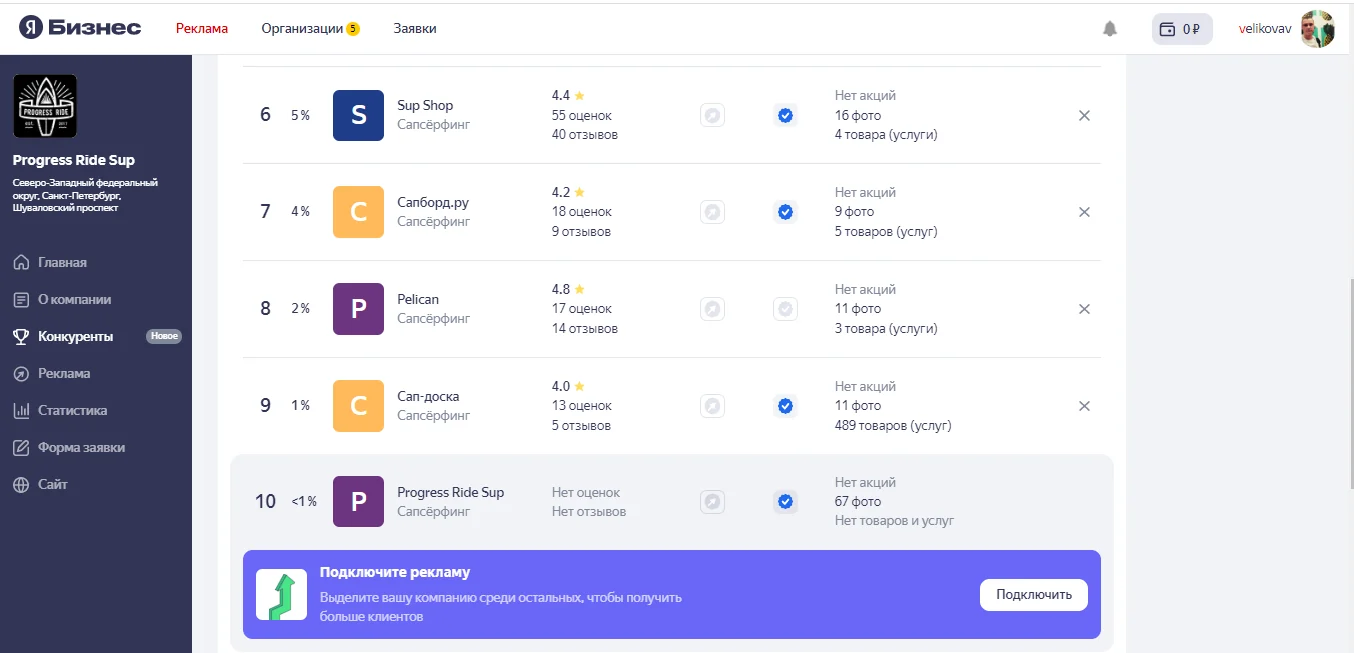Open the Sup Shop avatar letter S

click(x=358, y=115)
